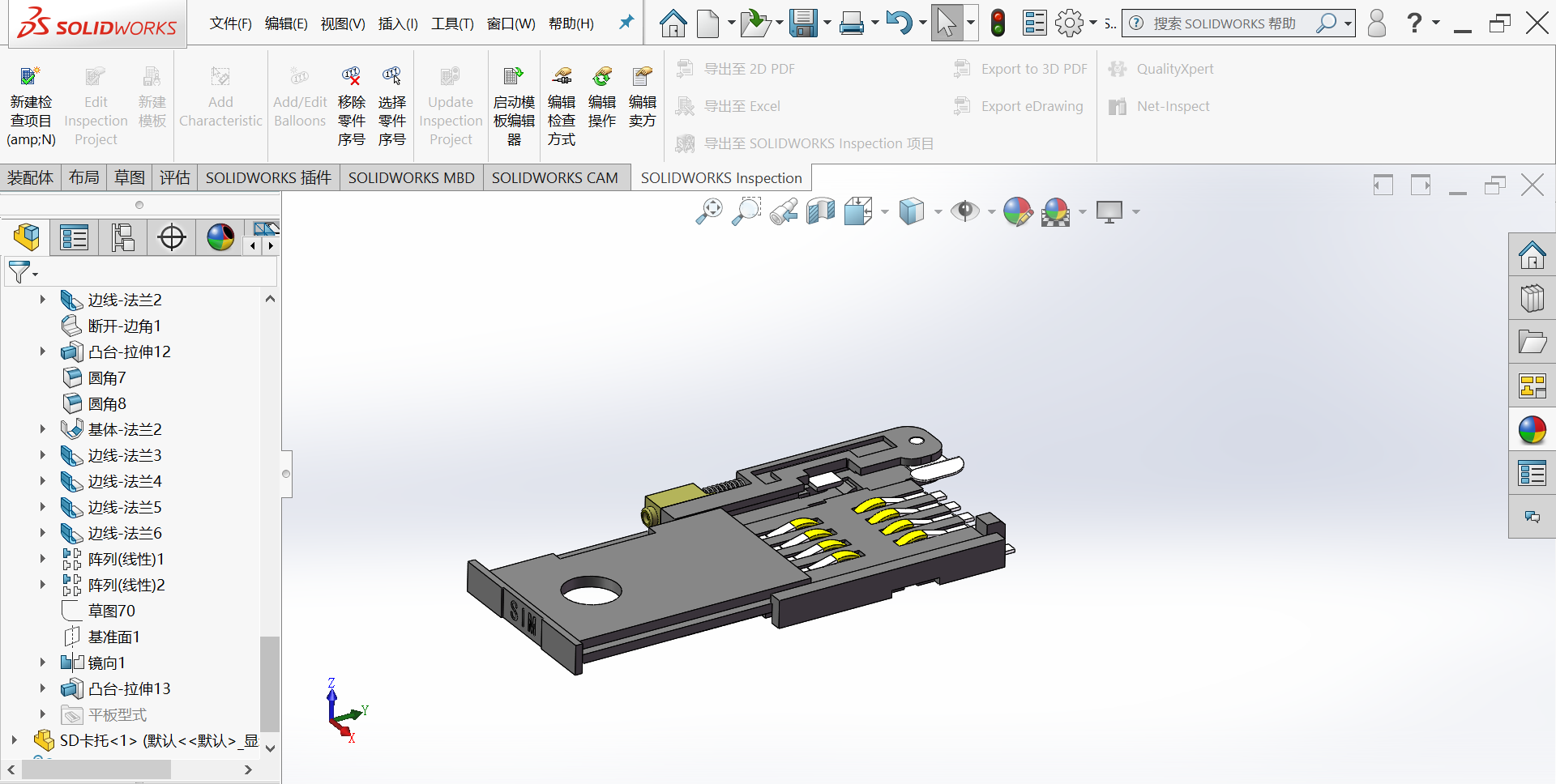Switch to the 装配体 tab

pos(30,177)
